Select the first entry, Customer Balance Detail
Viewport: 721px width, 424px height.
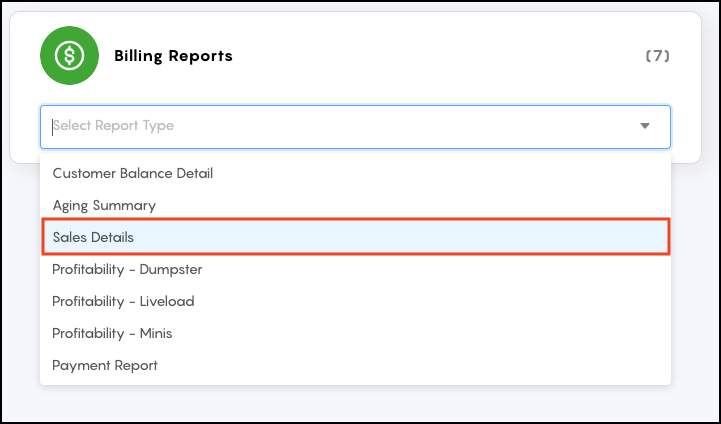355,173
